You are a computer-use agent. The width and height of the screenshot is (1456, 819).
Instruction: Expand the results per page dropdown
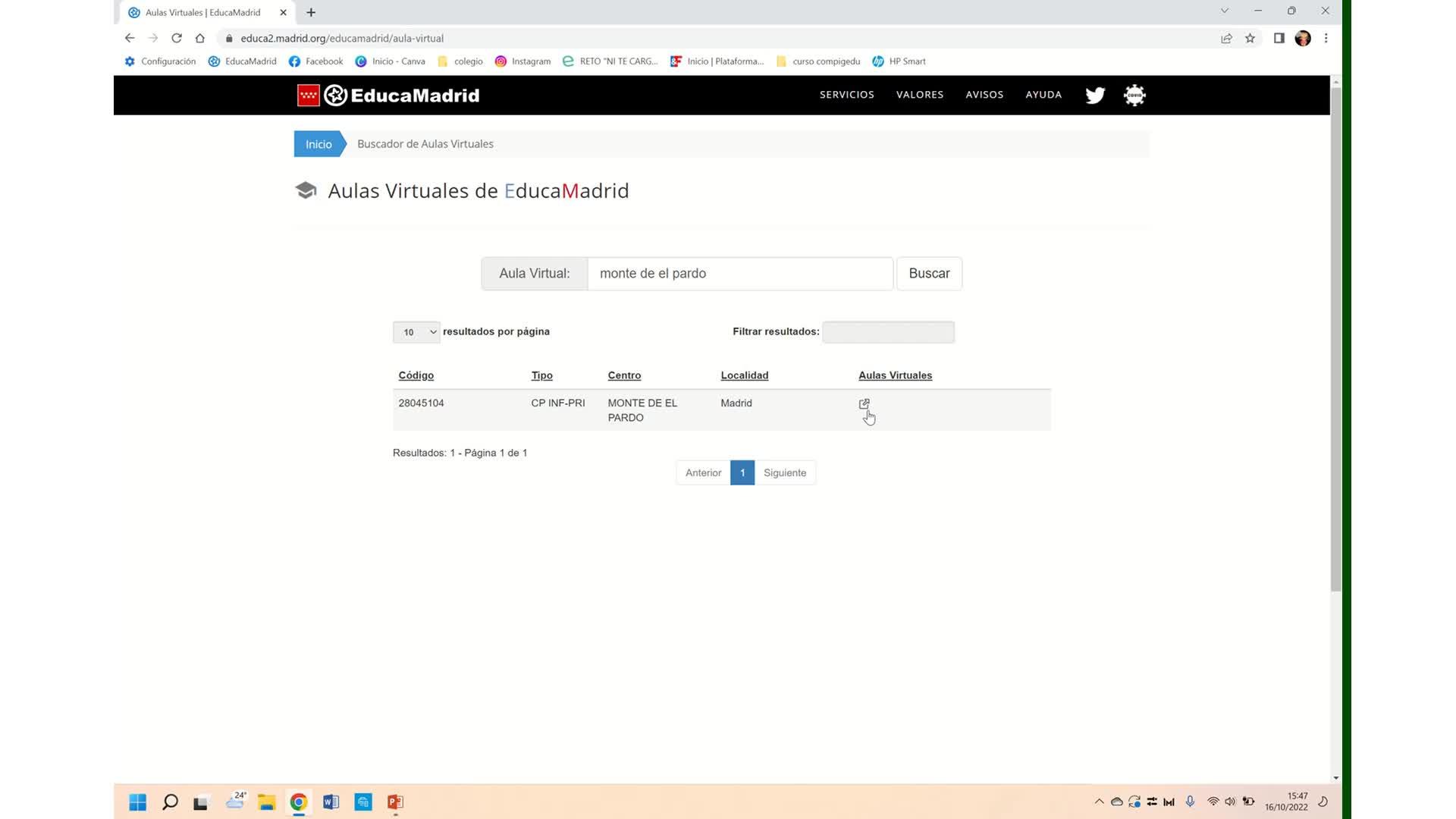pos(416,332)
